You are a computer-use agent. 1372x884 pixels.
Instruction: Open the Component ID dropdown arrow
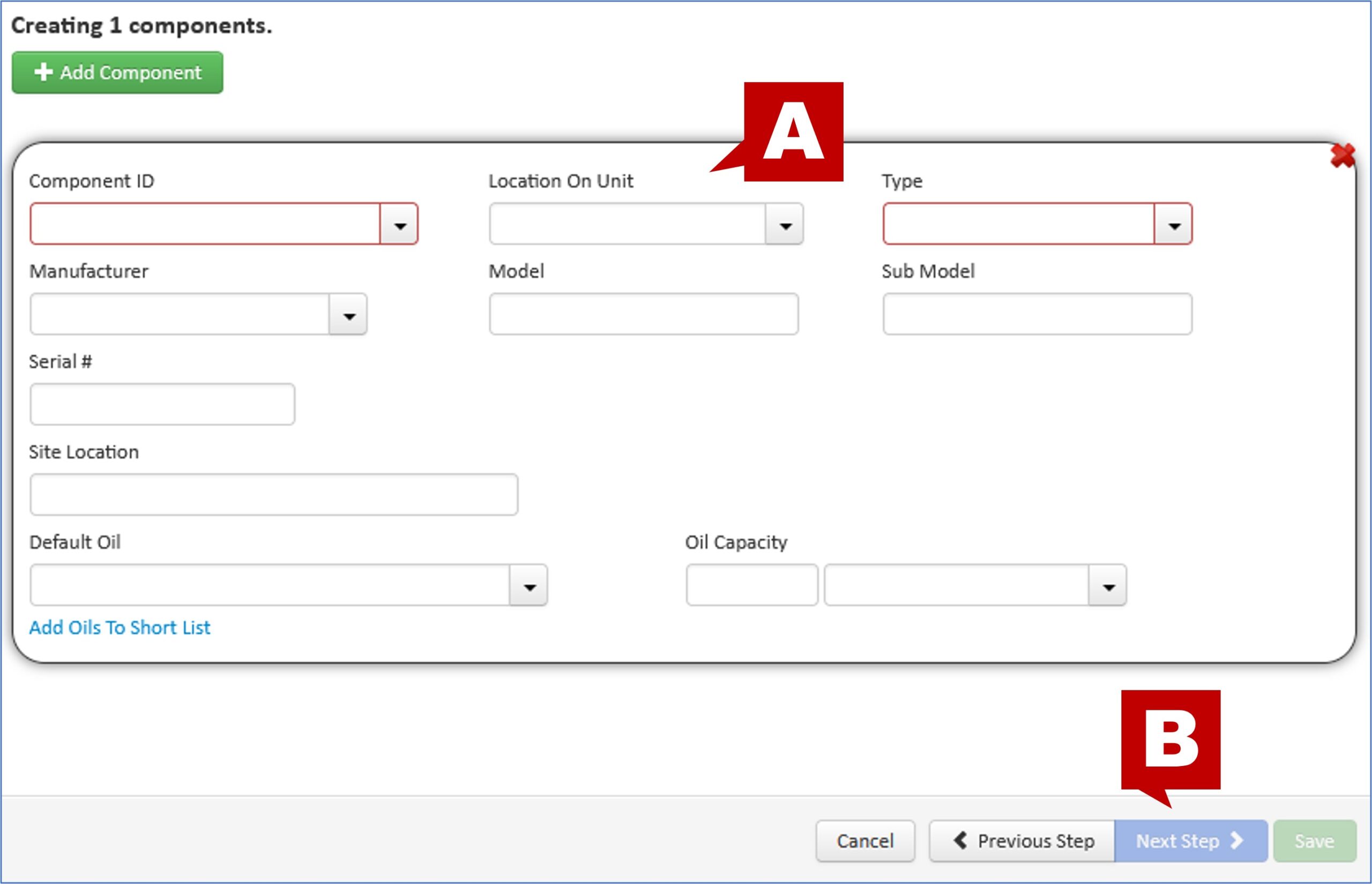pos(399,225)
